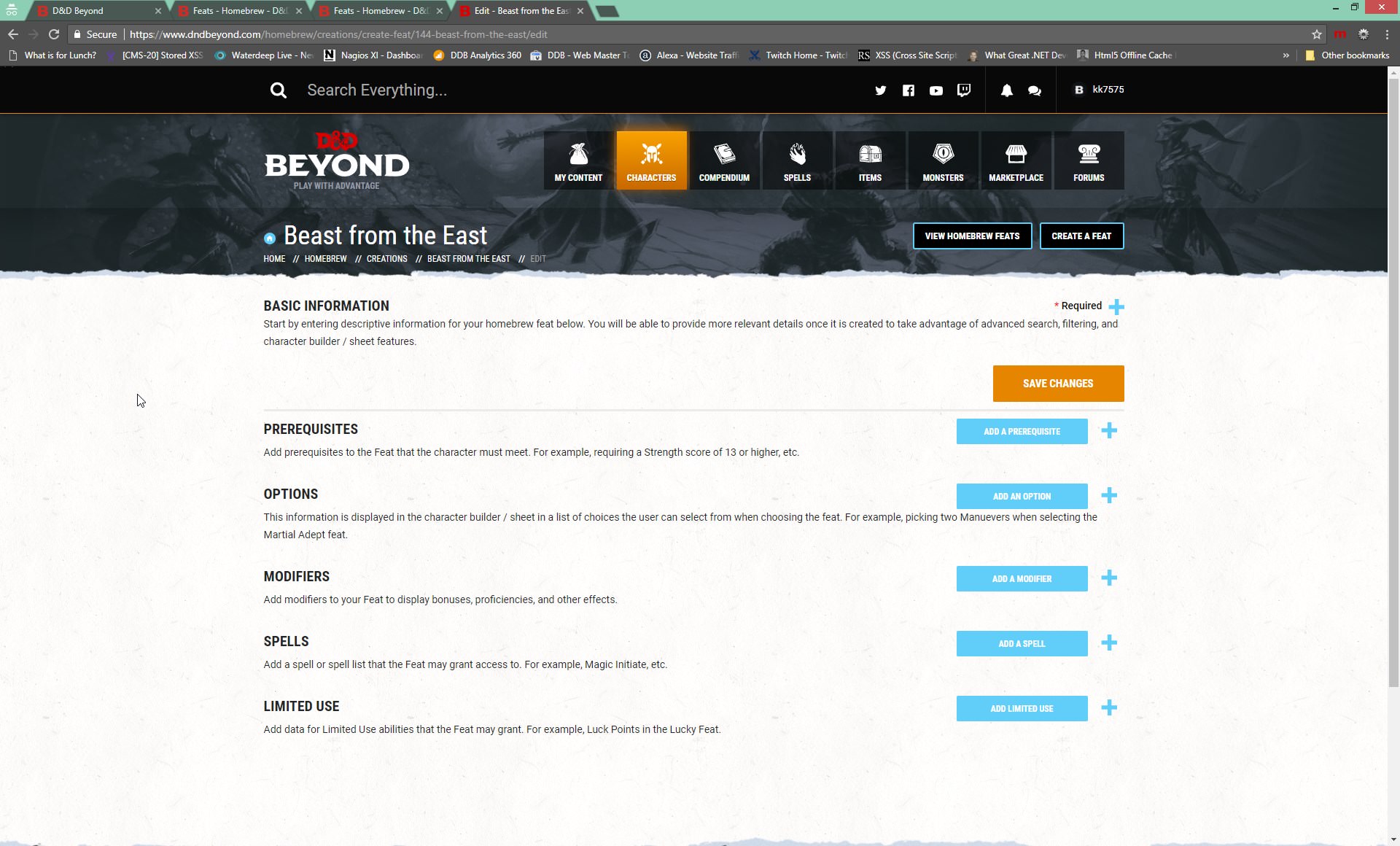The image size is (1400, 846).
Task: Open the Marketplace nav item
Action: point(1016,160)
